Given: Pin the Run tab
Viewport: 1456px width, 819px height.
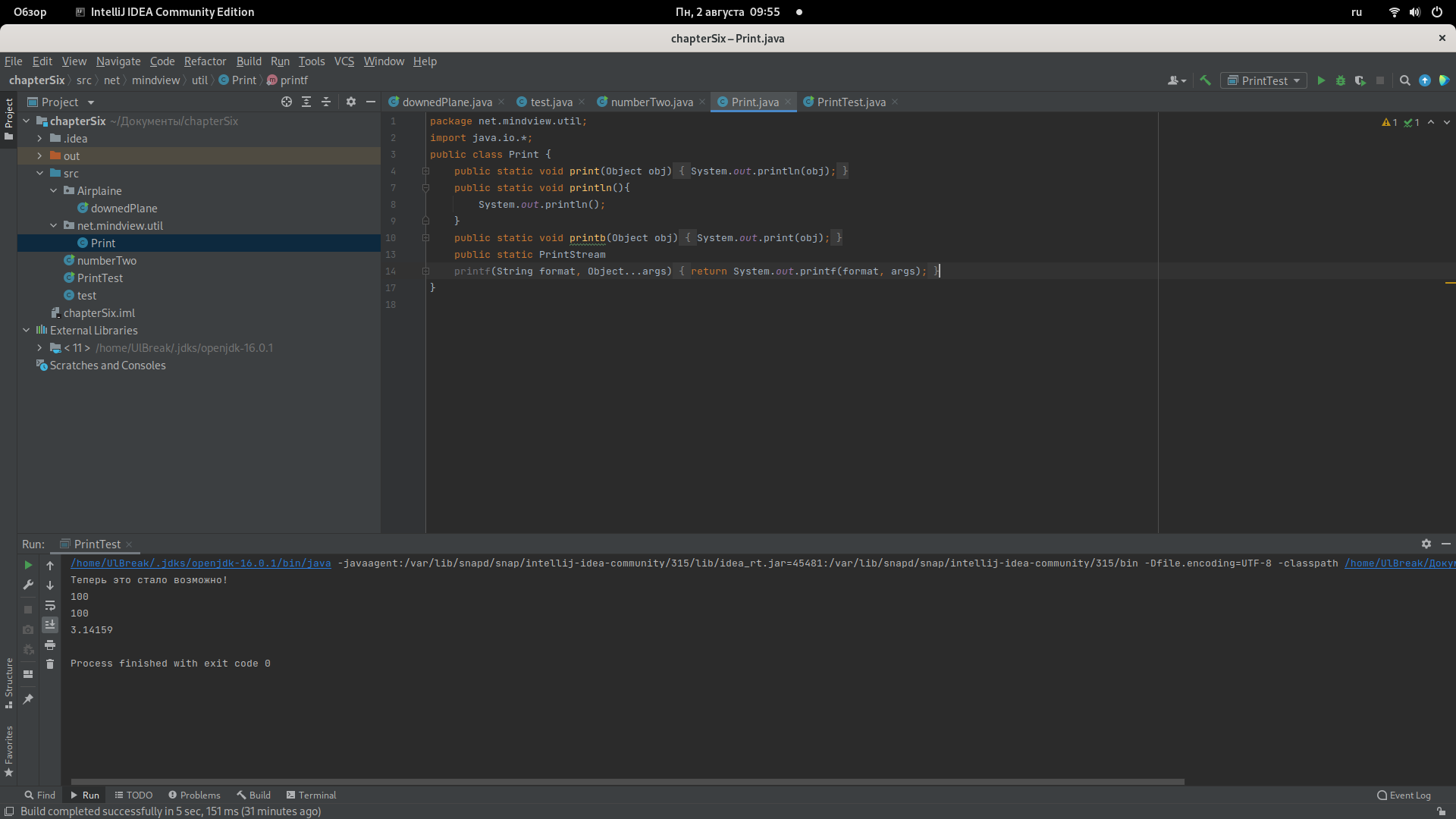Looking at the screenshot, I should [x=28, y=699].
